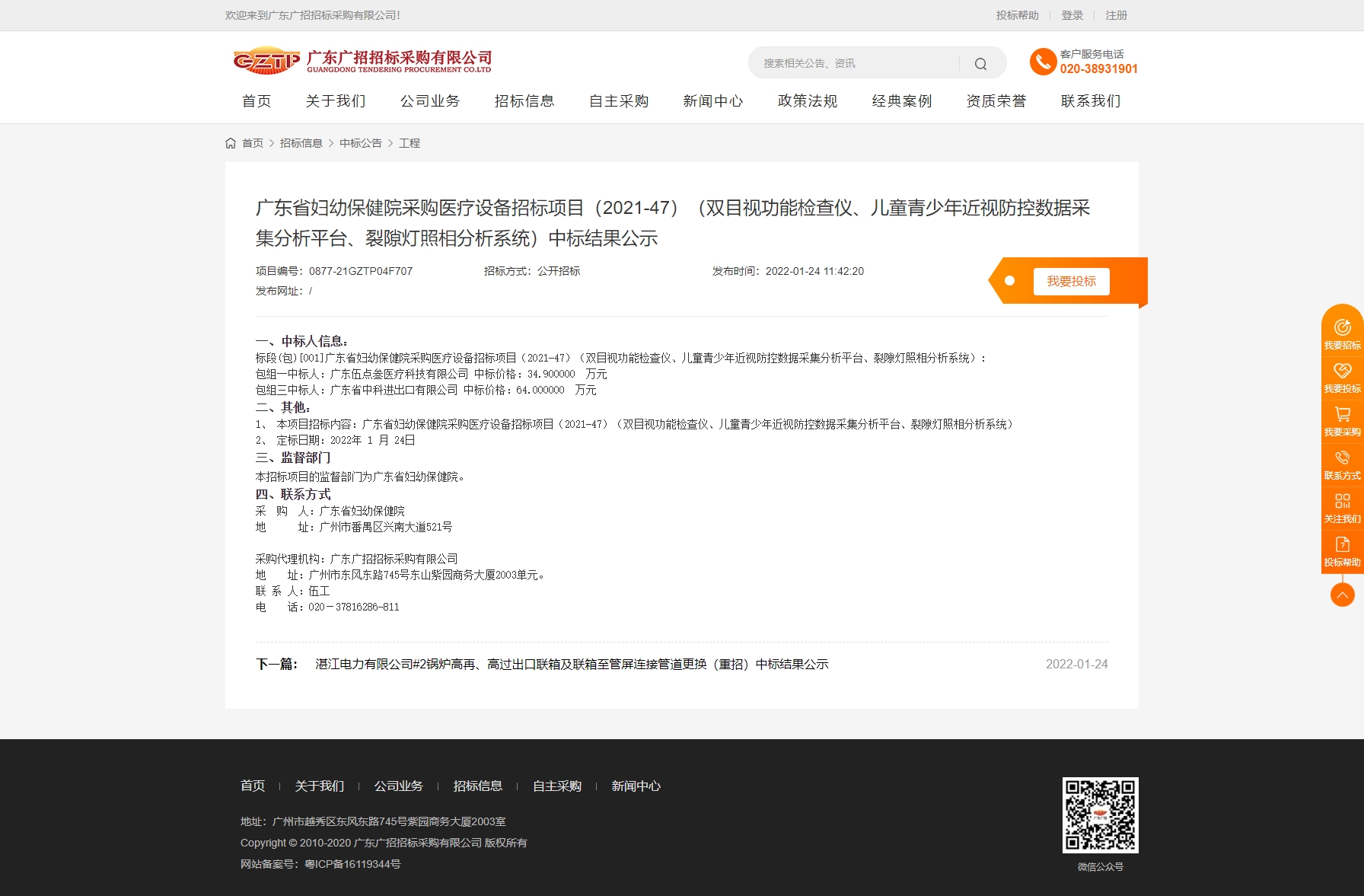Viewport: 1364px width, 896px height.
Task: Click 联系人: 伍工 line
Action: [x=292, y=591]
